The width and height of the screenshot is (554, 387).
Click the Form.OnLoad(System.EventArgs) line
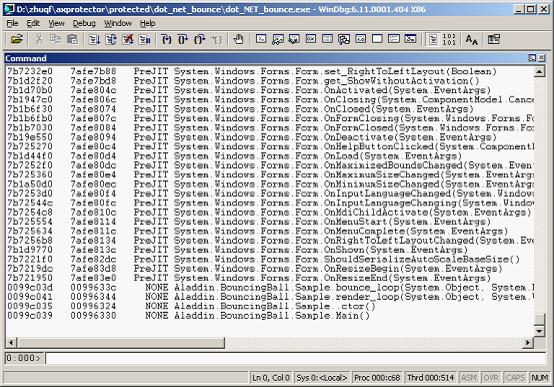tap(235, 156)
